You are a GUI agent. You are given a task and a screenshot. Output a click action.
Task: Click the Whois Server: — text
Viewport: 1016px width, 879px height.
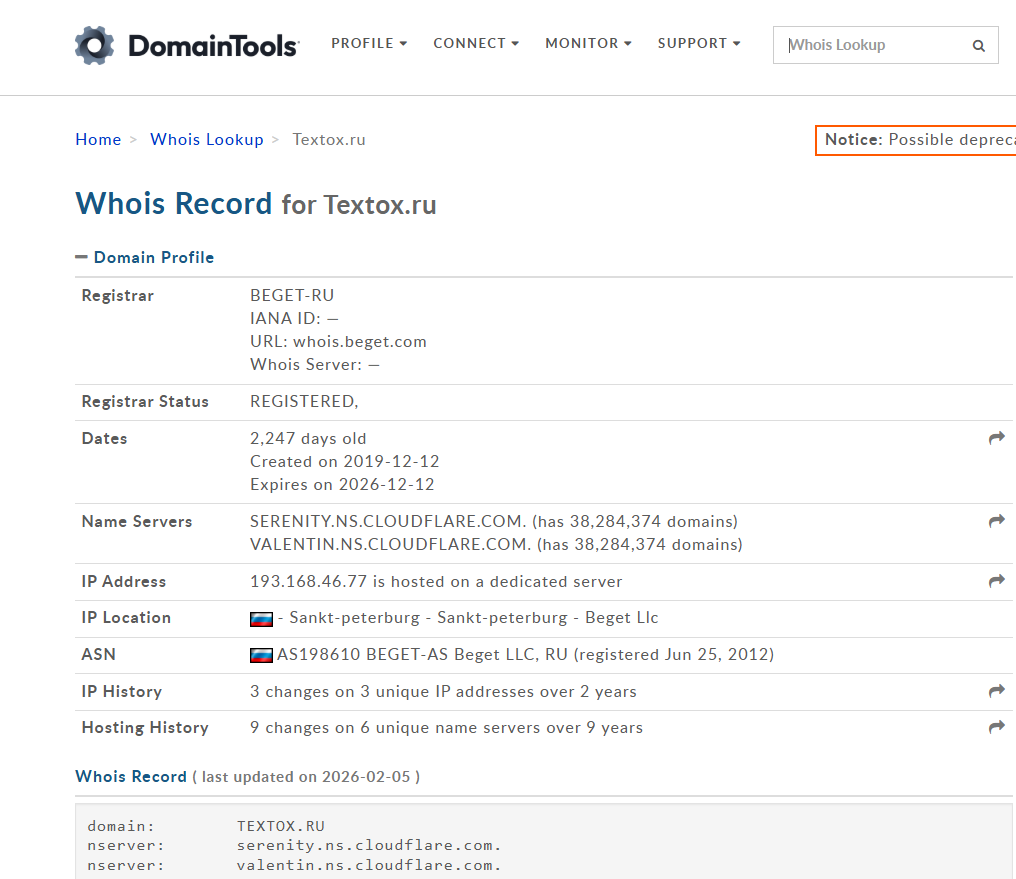click(315, 365)
